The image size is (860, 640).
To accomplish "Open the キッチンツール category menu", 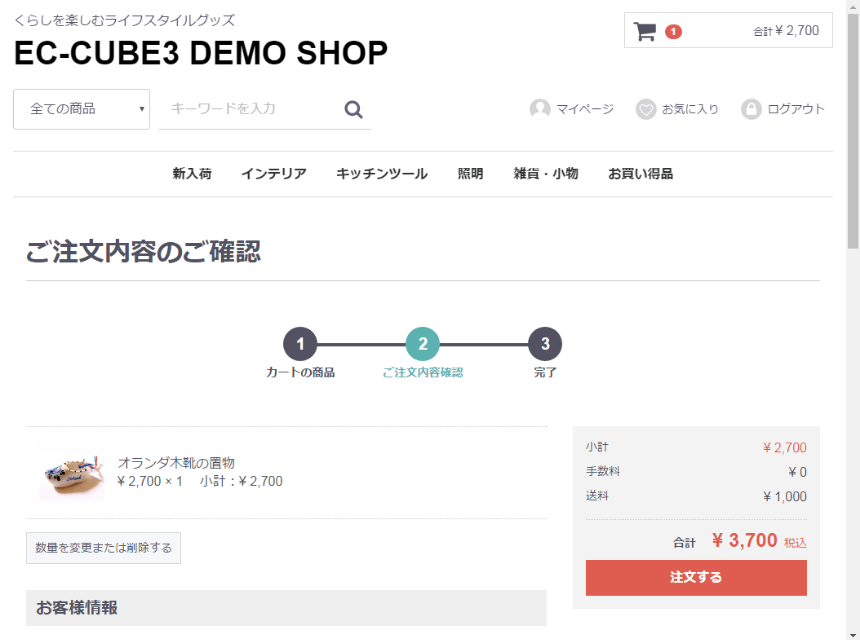I will [x=381, y=173].
